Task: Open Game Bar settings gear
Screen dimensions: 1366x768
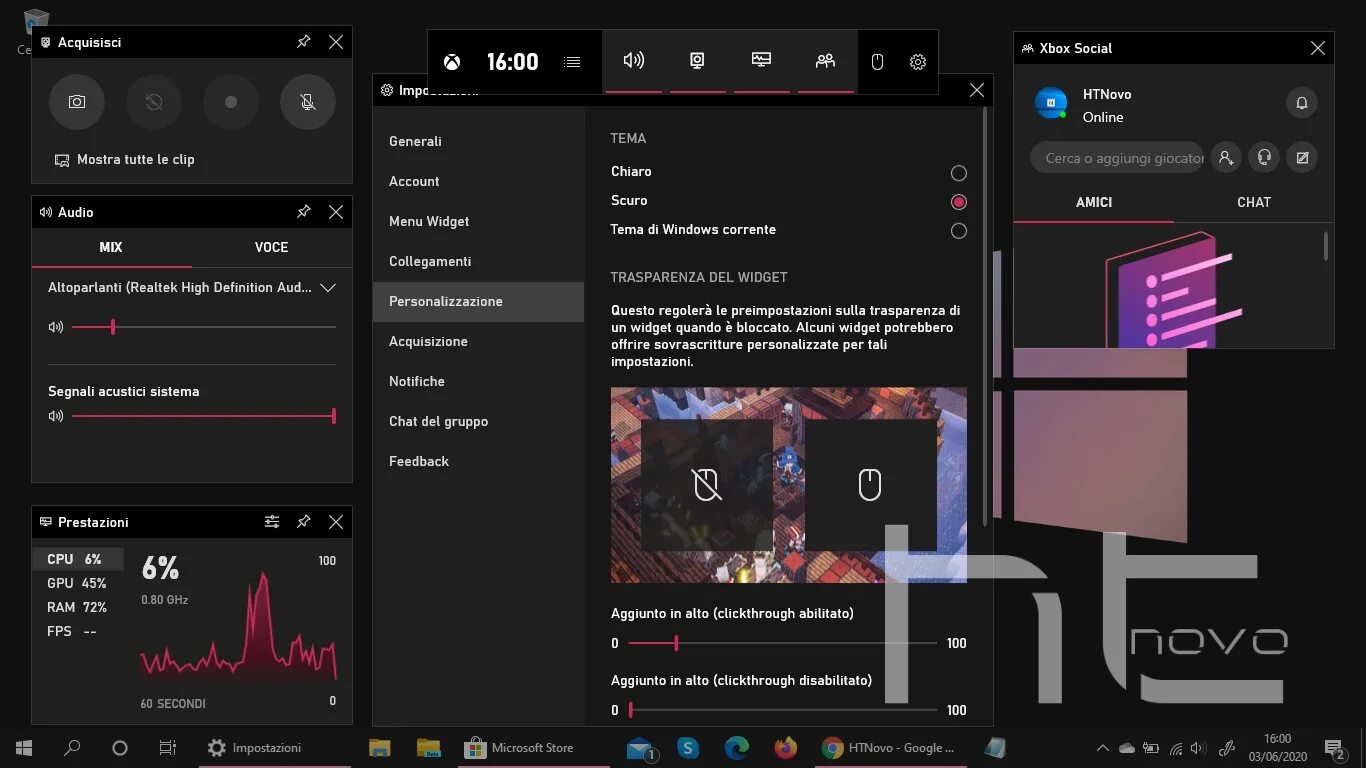Action: [x=918, y=62]
